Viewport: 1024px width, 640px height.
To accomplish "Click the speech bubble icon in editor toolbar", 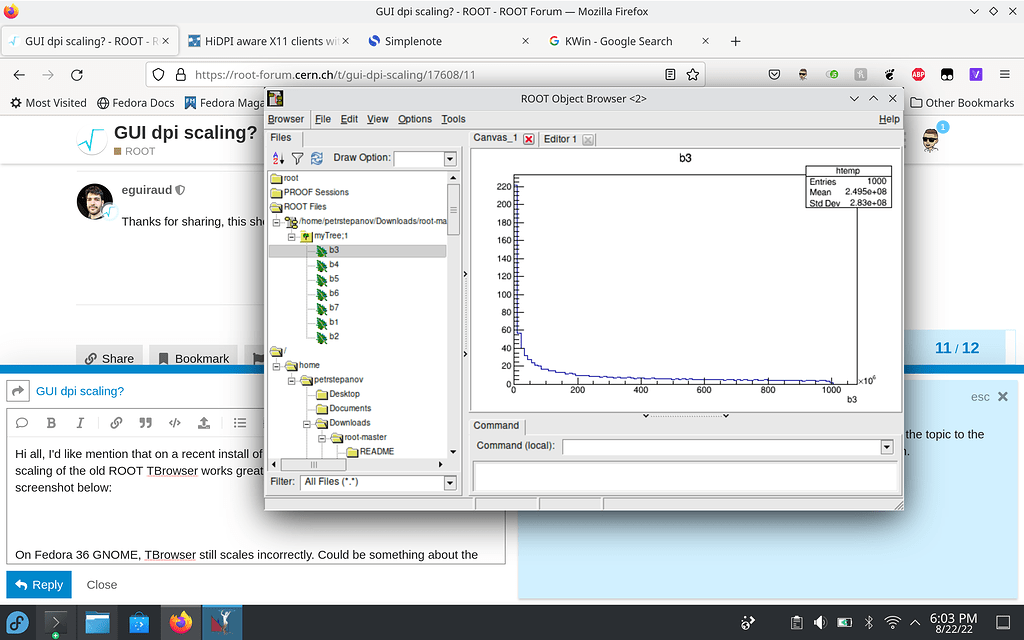I will coord(22,423).
